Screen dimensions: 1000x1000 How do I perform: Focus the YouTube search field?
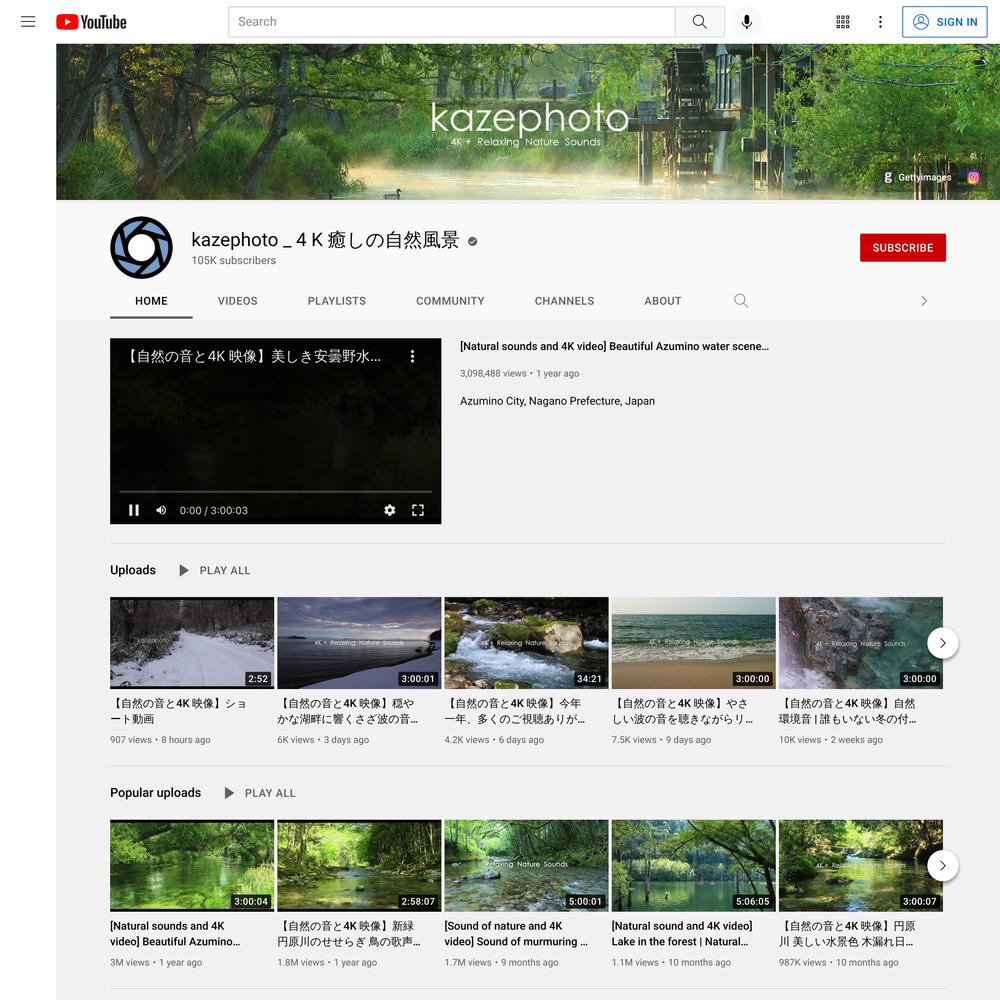[452, 22]
